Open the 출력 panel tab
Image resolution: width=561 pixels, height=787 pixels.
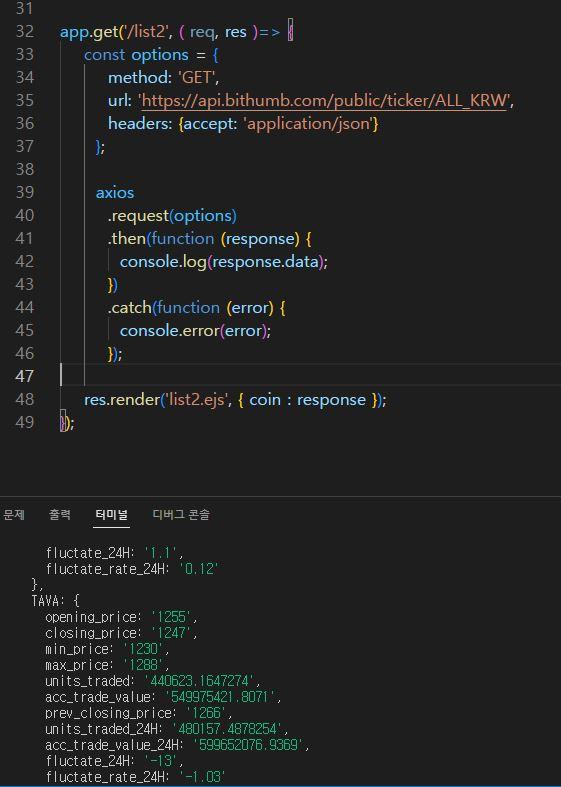click(60, 514)
